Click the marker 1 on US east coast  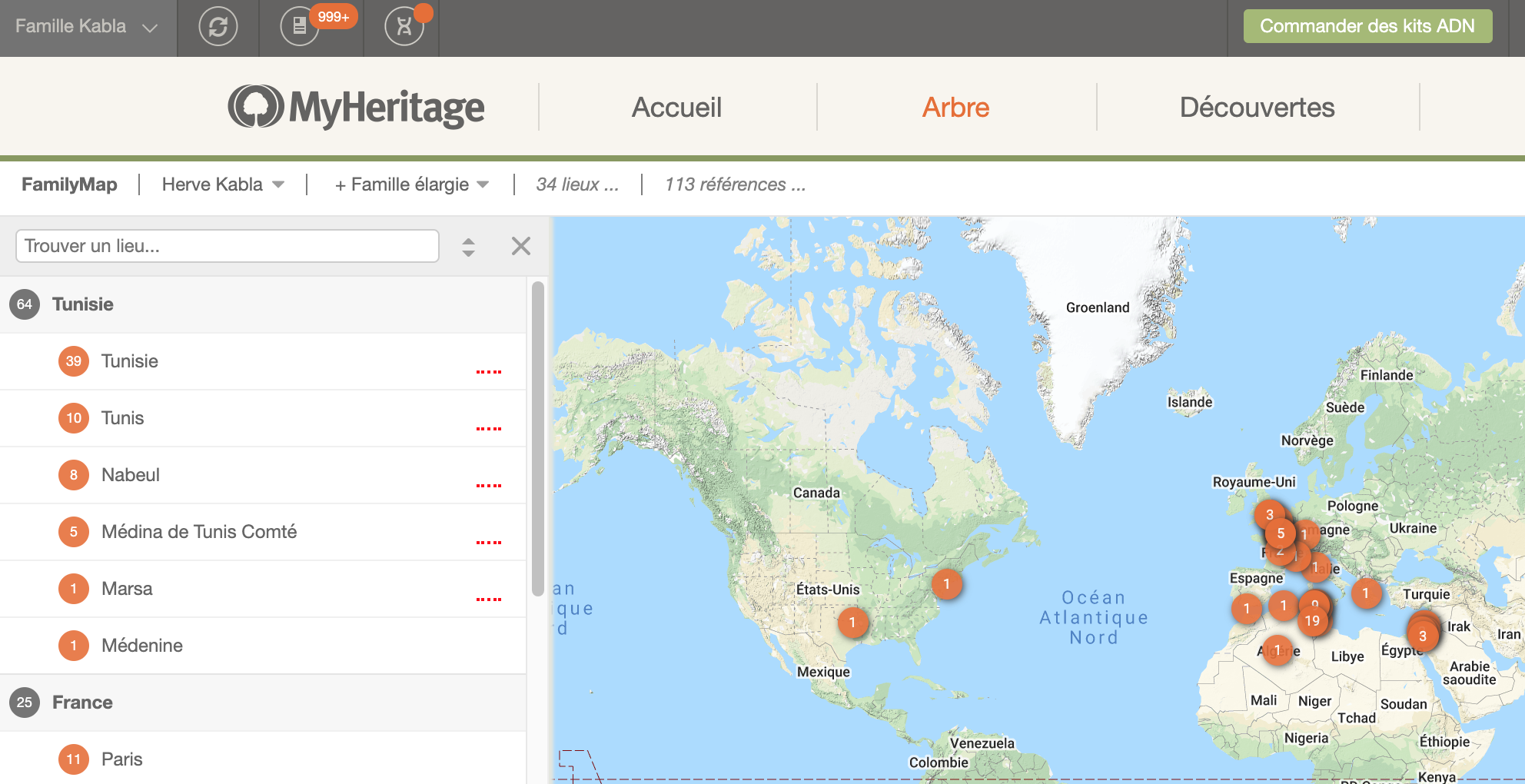tap(947, 583)
